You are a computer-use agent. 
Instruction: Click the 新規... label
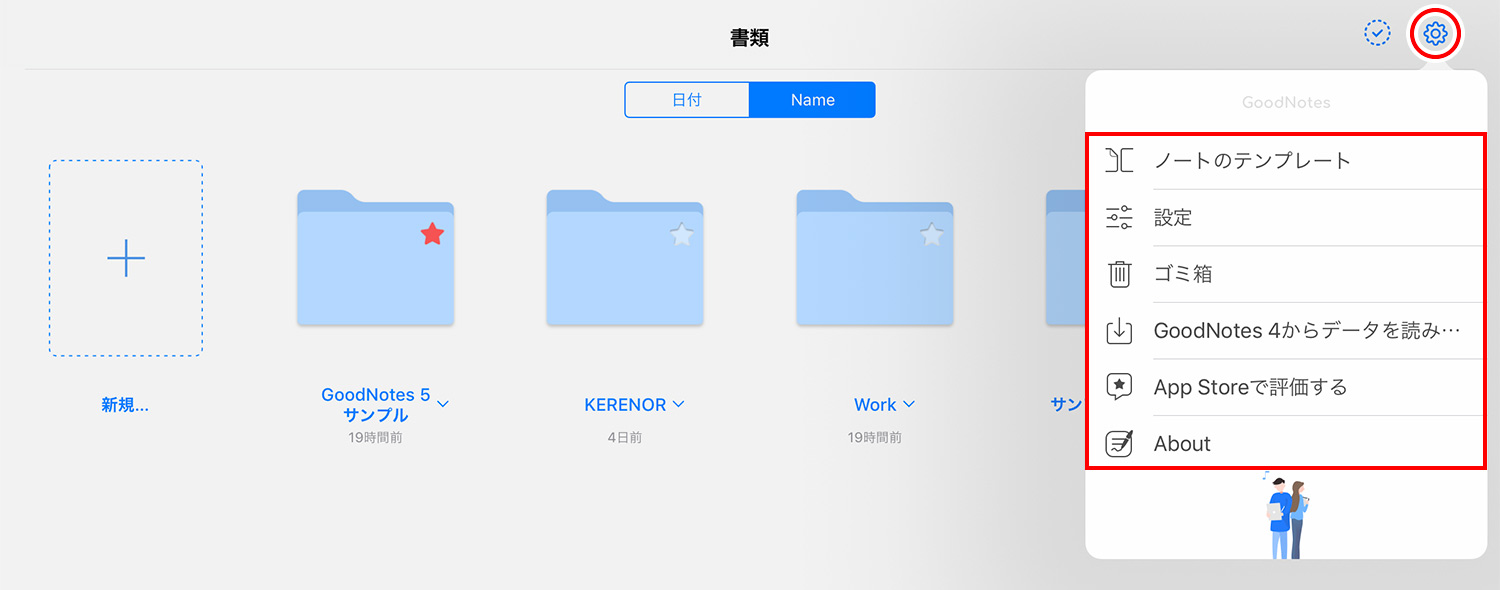coord(125,405)
